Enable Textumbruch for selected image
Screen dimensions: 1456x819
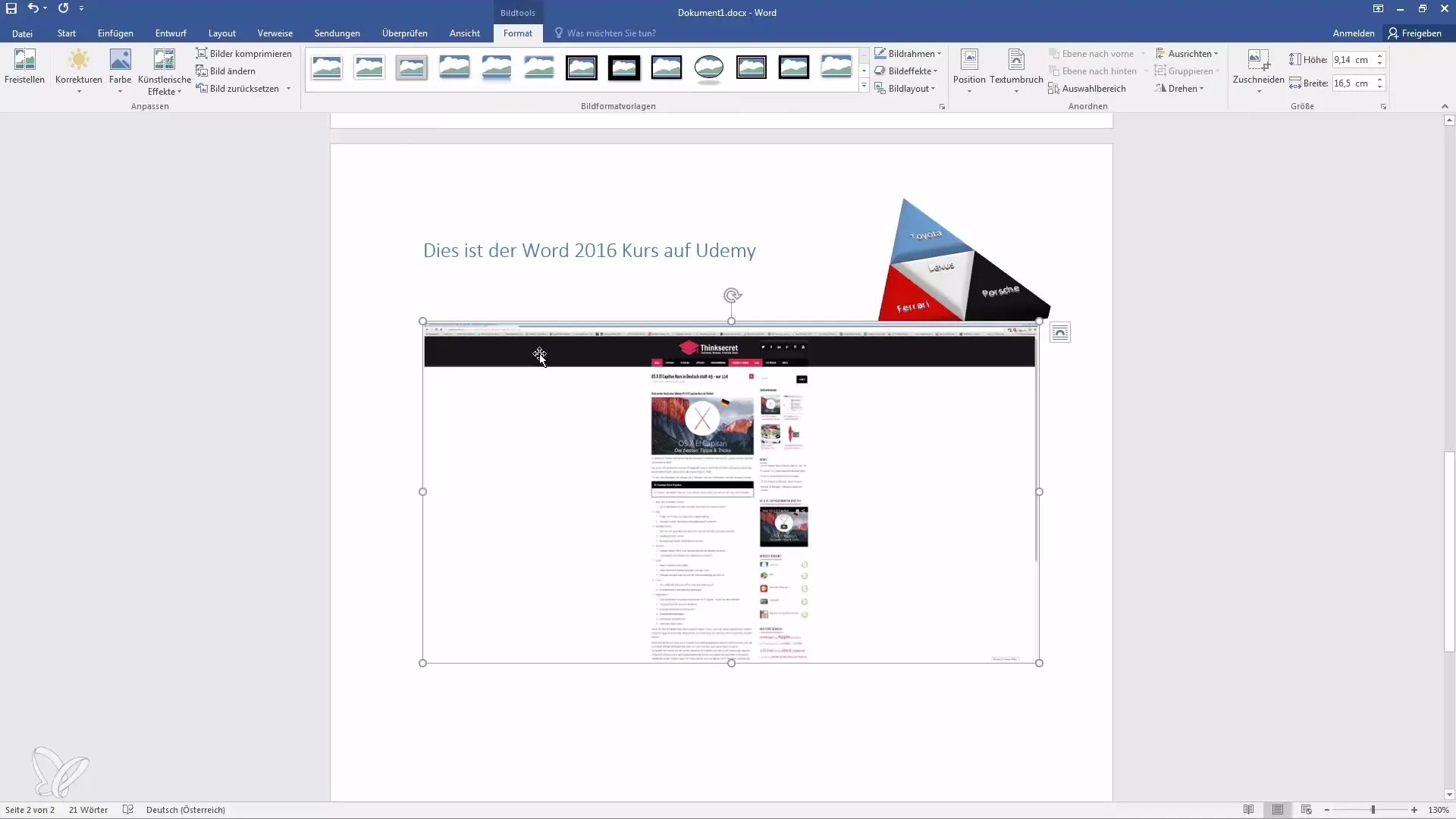(1016, 70)
